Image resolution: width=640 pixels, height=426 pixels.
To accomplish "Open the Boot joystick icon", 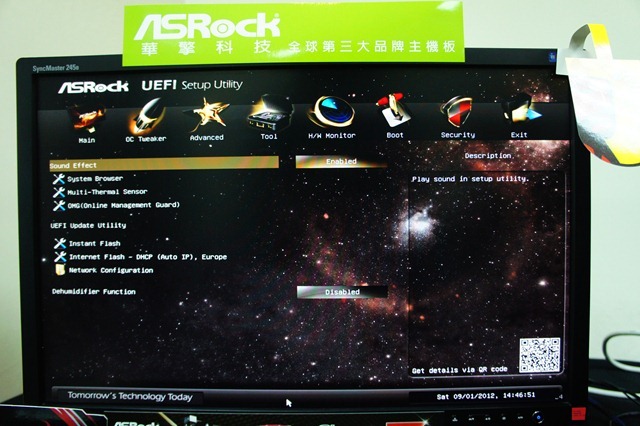I will (393, 111).
